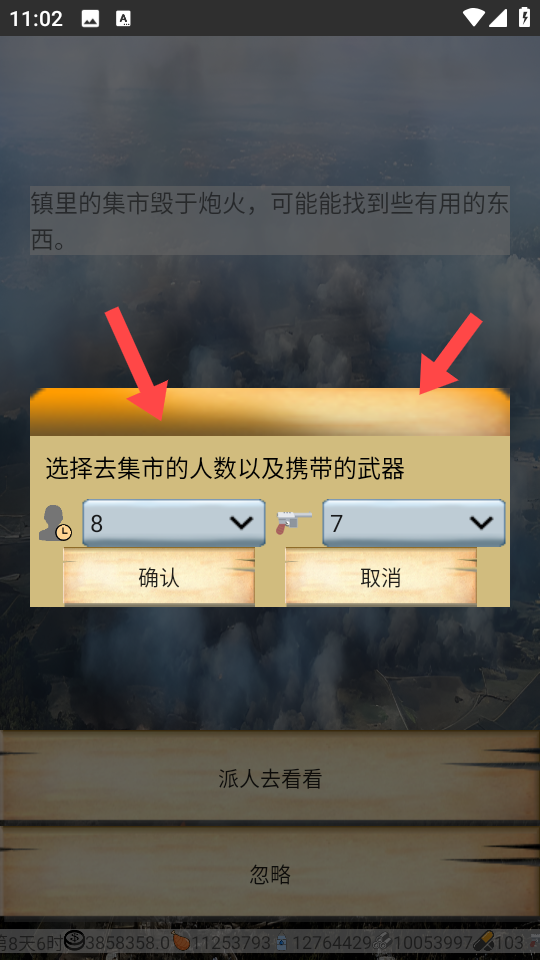This screenshot has width=540, height=960.
Task: Tap the chain-link materials icon in status bar
Action: [x=382, y=942]
